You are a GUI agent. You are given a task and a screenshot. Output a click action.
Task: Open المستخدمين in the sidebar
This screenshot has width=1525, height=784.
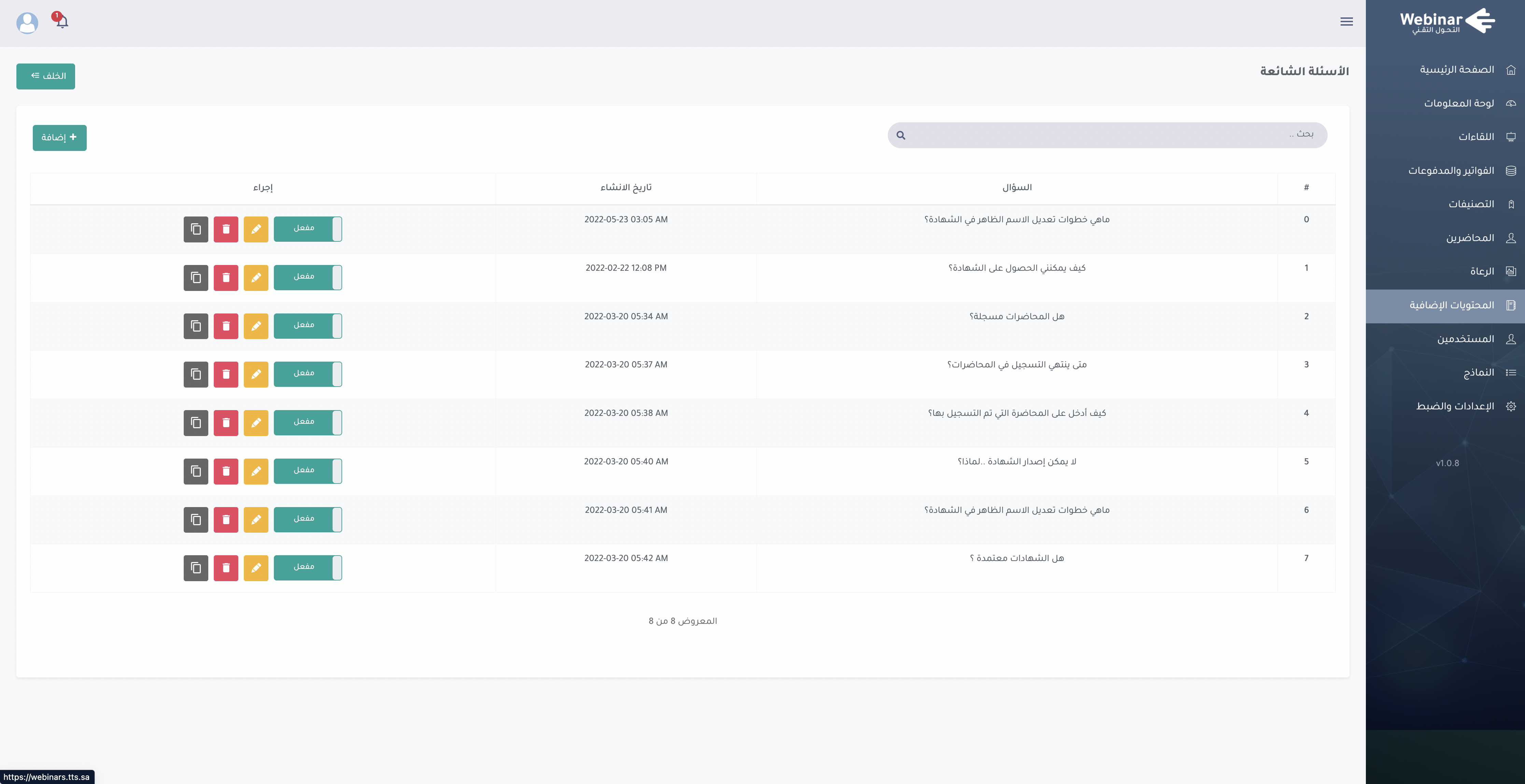(1445, 339)
